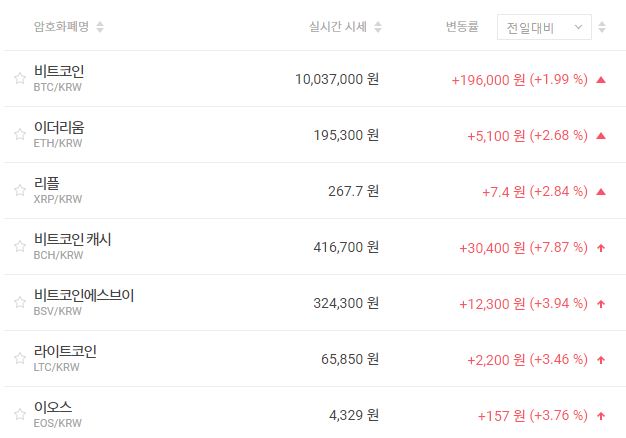The width and height of the screenshot is (626, 438).
Task: Click the star icon beside 비트코인에스브이
Action: click(x=19, y=303)
